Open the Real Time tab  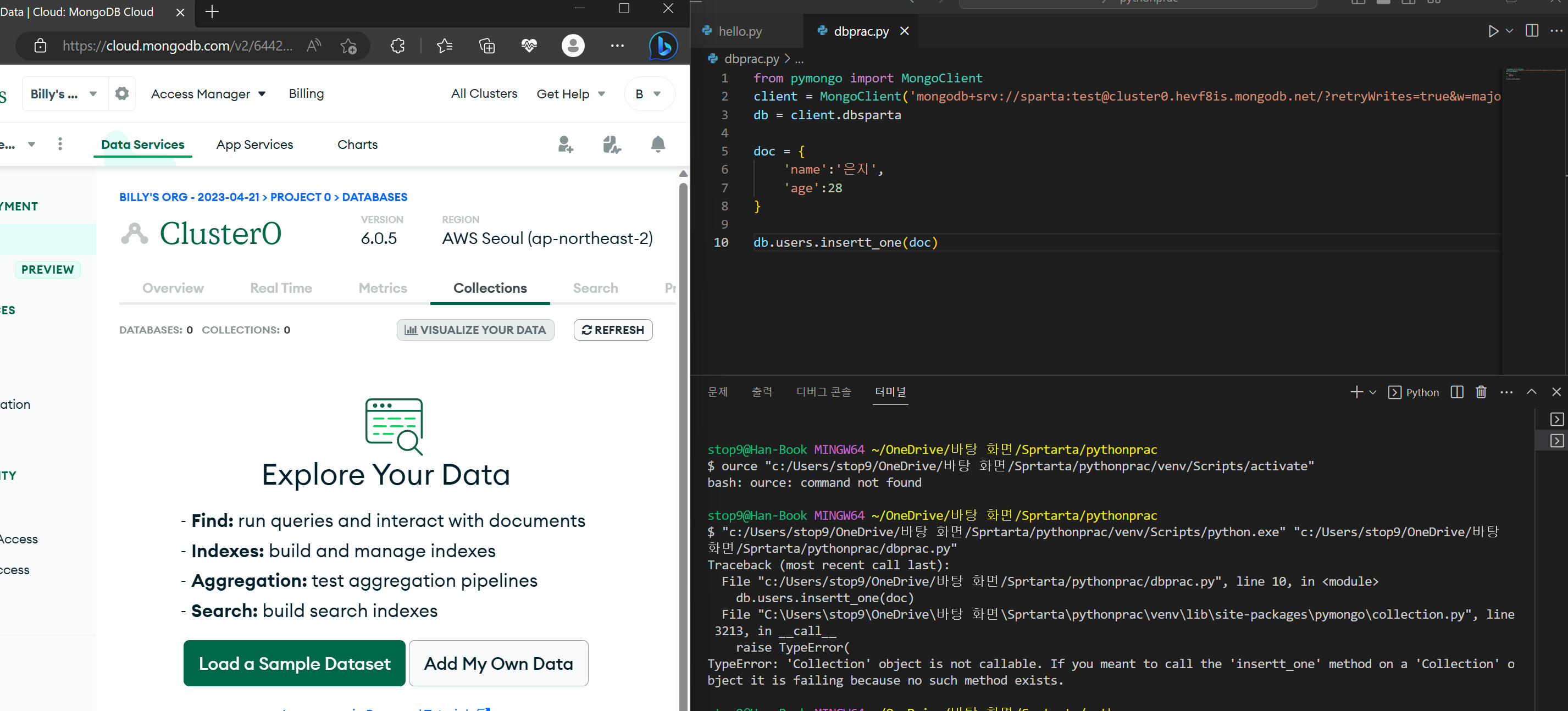tap(281, 288)
